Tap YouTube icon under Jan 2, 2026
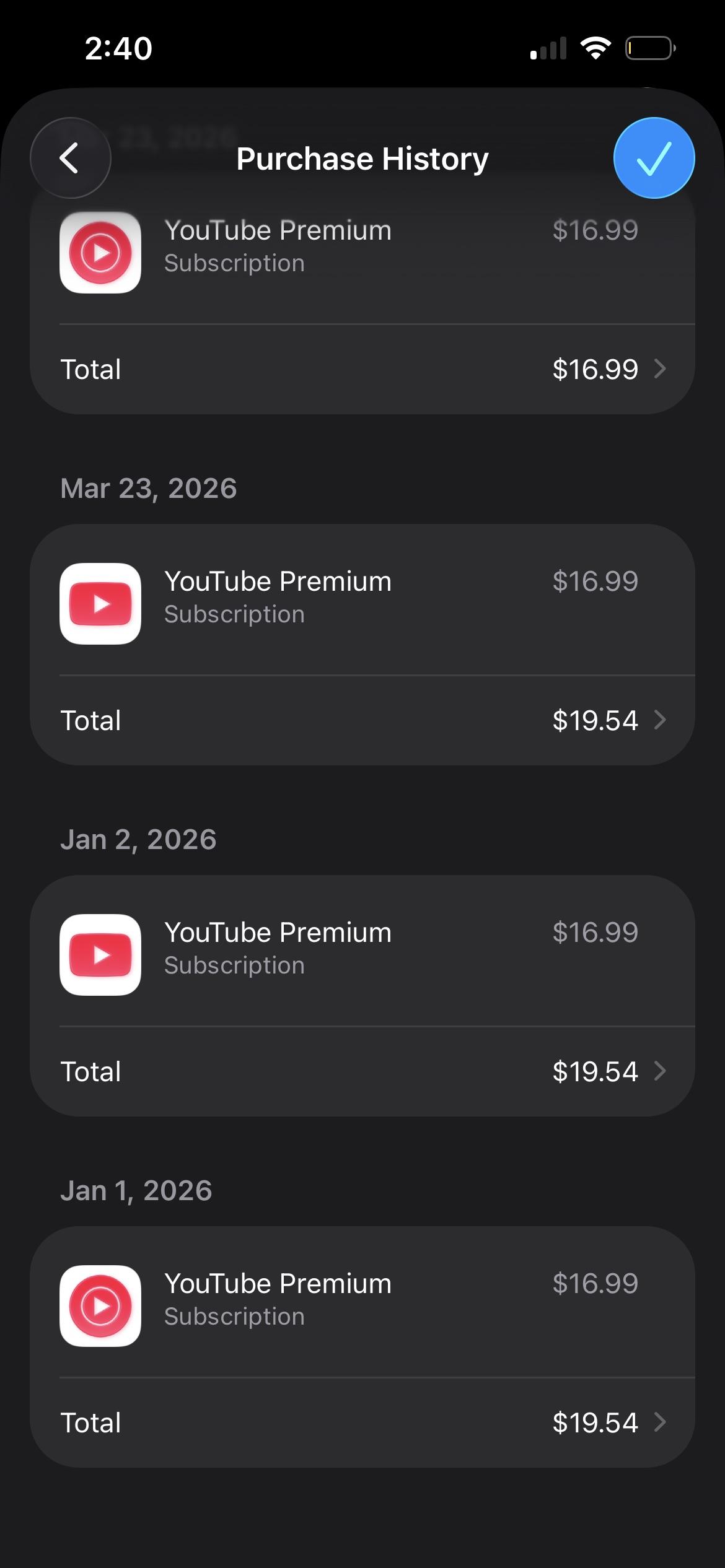This screenshot has width=725, height=1568. (x=100, y=955)
